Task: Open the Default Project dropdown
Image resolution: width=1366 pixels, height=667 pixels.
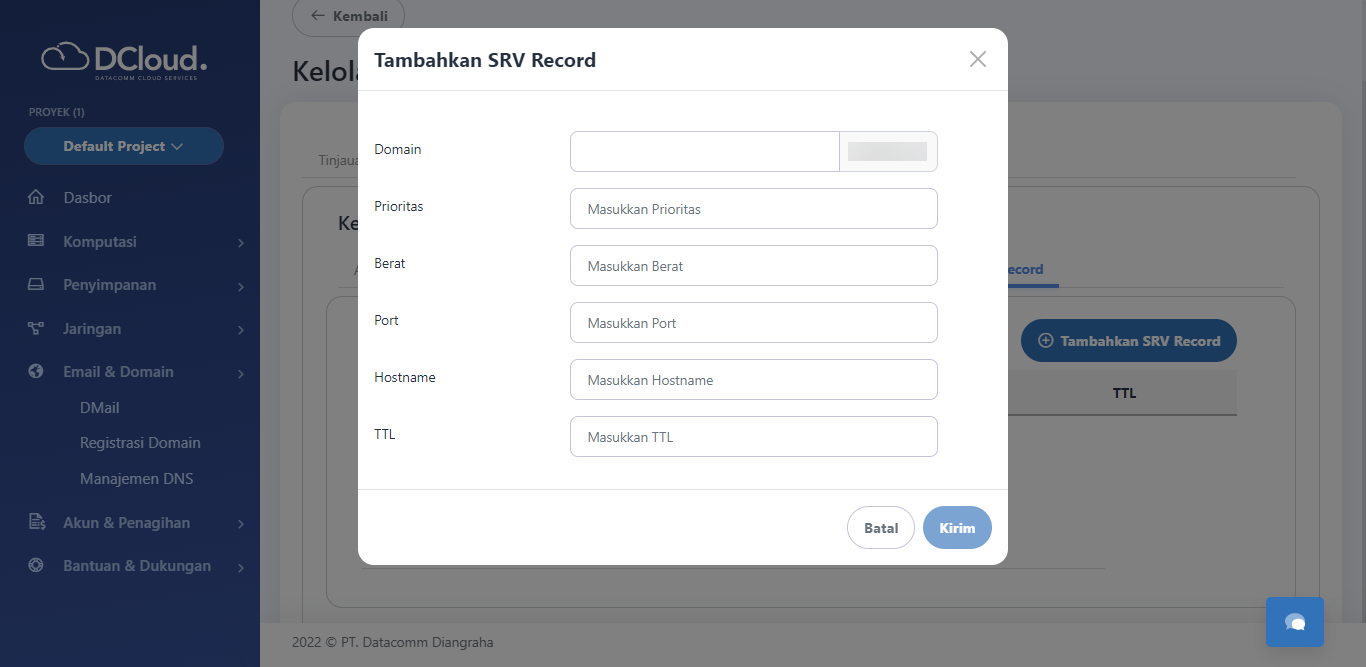Action: coord(124,146)
